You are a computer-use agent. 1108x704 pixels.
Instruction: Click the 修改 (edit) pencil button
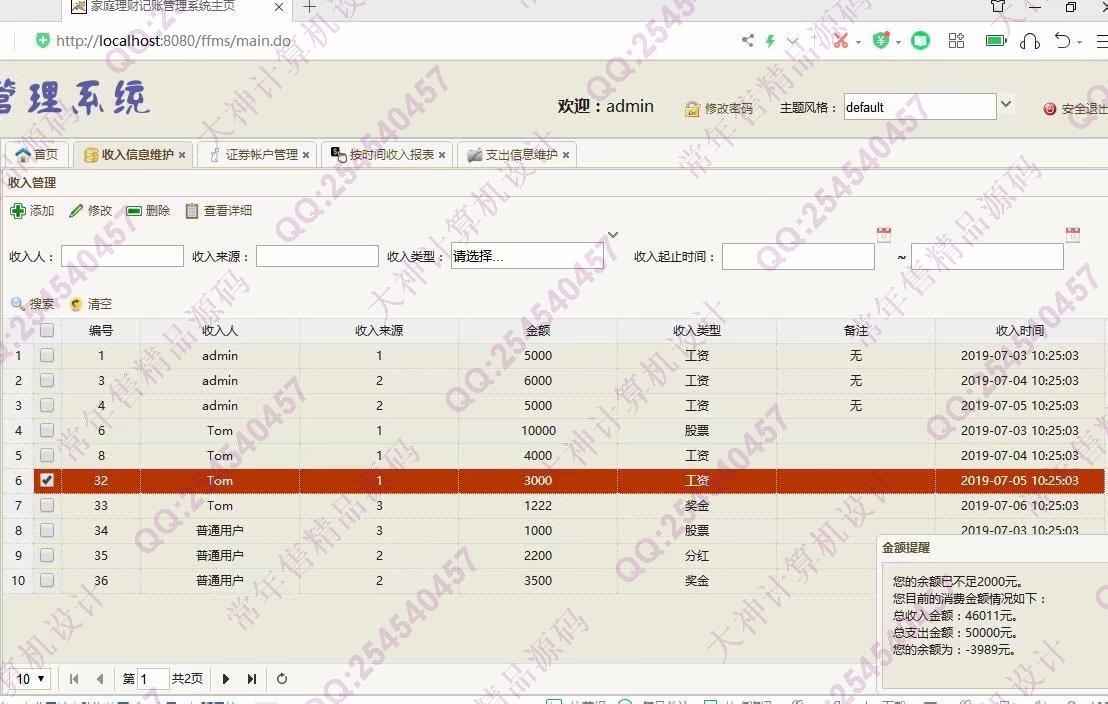pyautogui.click(x=90, y=211)
